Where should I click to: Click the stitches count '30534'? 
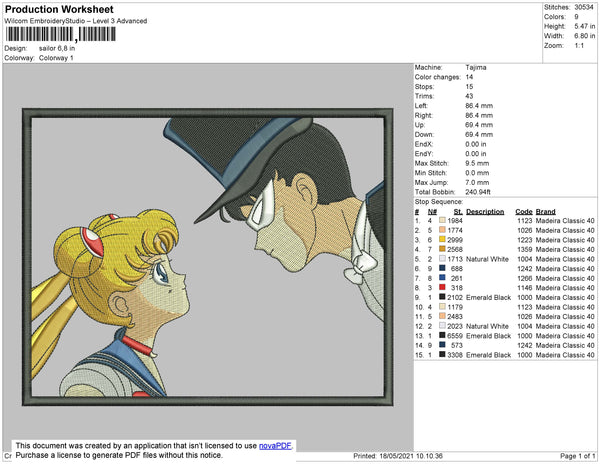tap(584, 7)
